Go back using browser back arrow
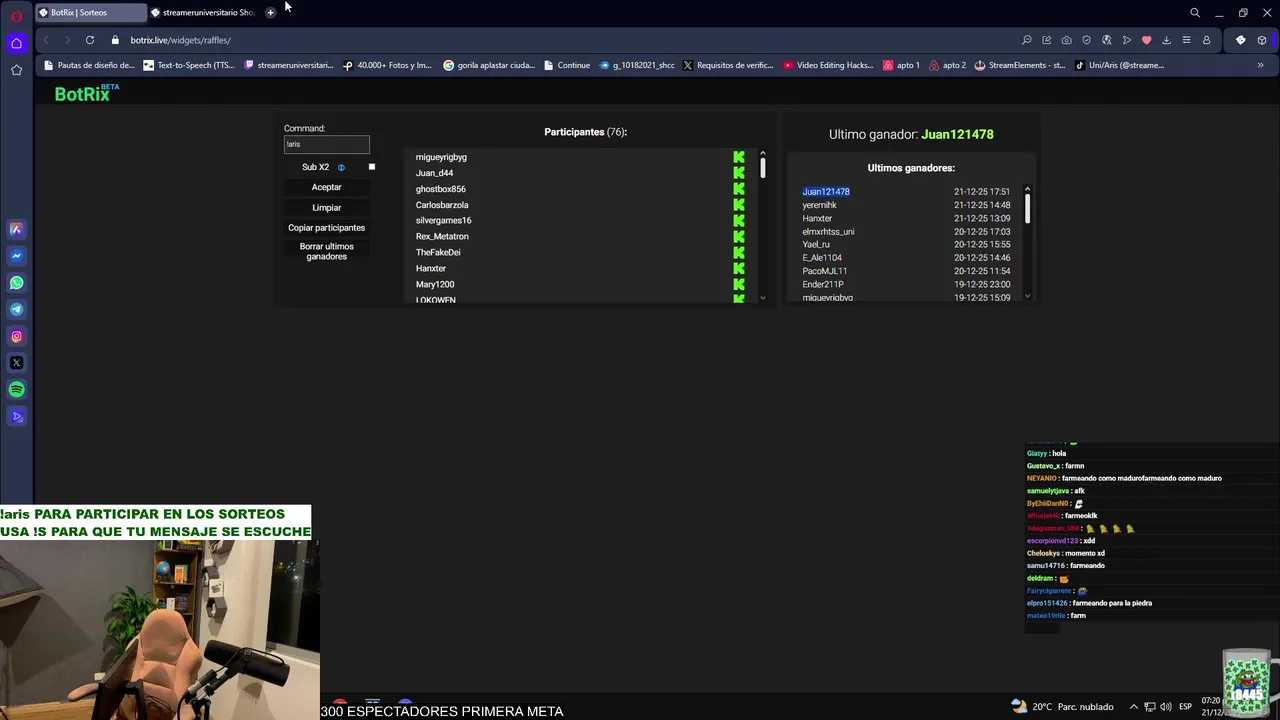The image size is (1280, 720). tap(46, 40)
